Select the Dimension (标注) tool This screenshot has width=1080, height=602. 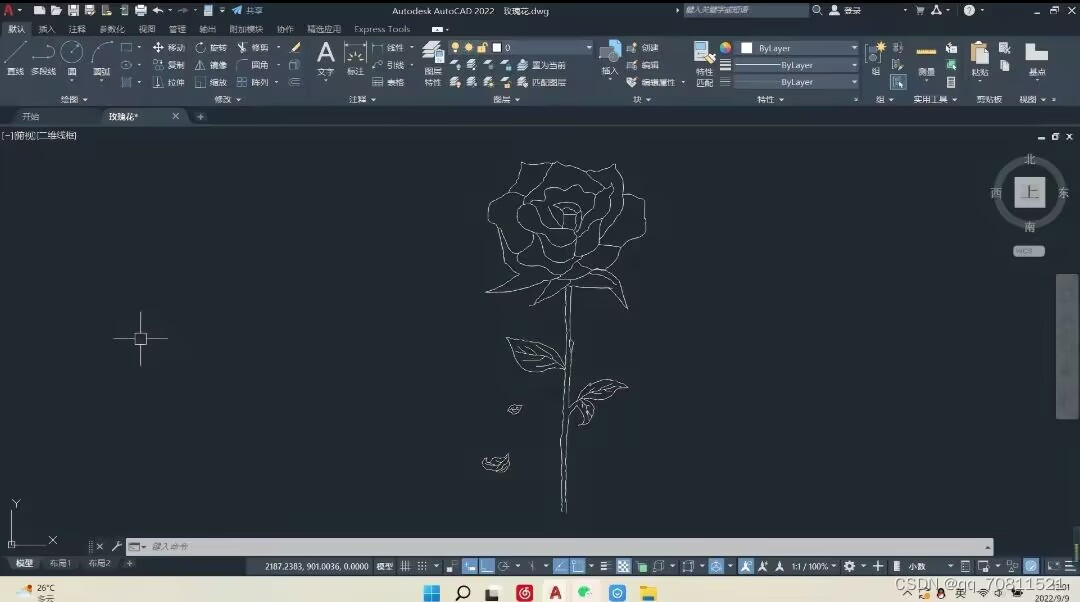[x=355, y=58]
